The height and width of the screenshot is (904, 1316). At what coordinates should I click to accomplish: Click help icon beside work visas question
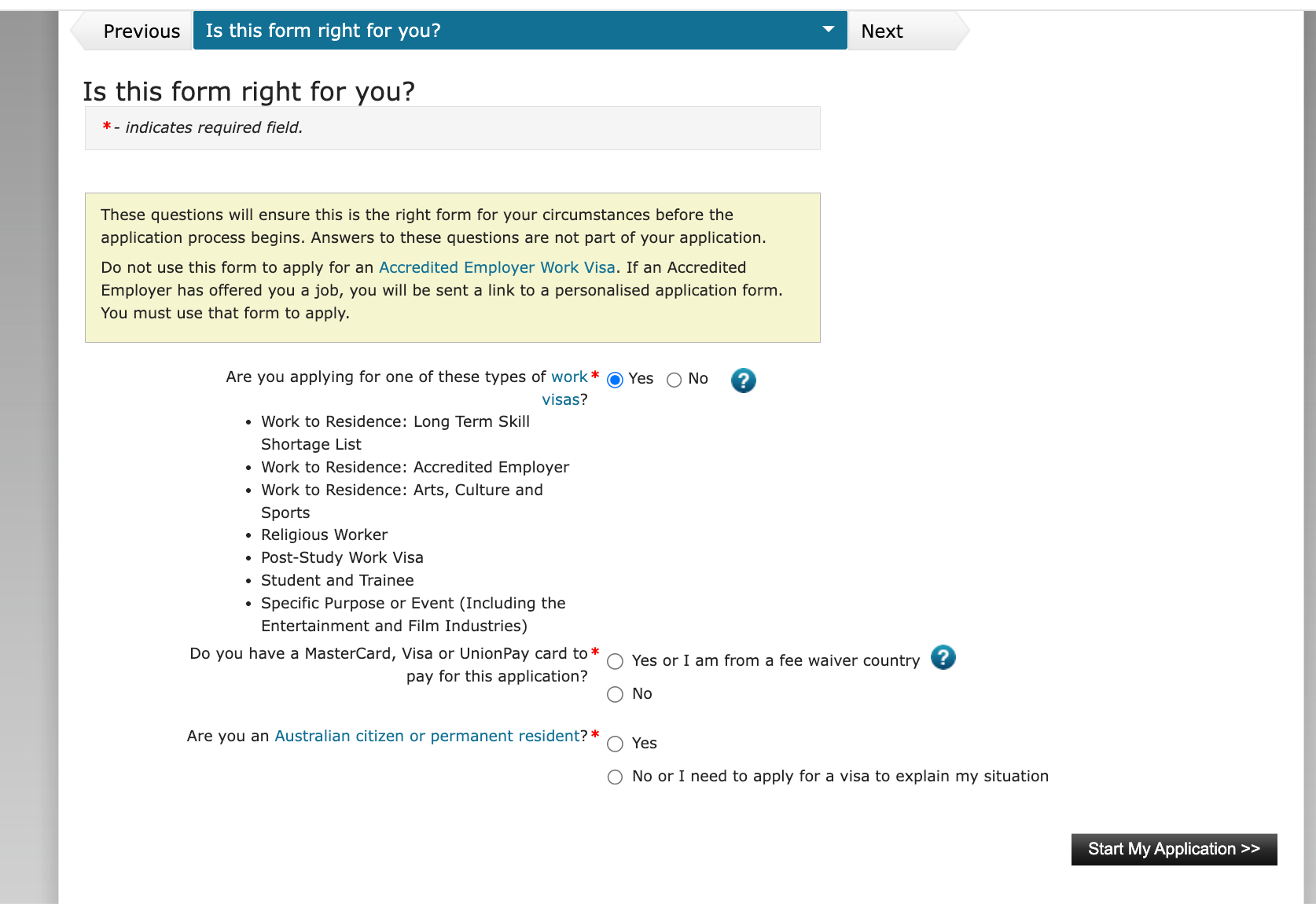(x=743, y=380)
